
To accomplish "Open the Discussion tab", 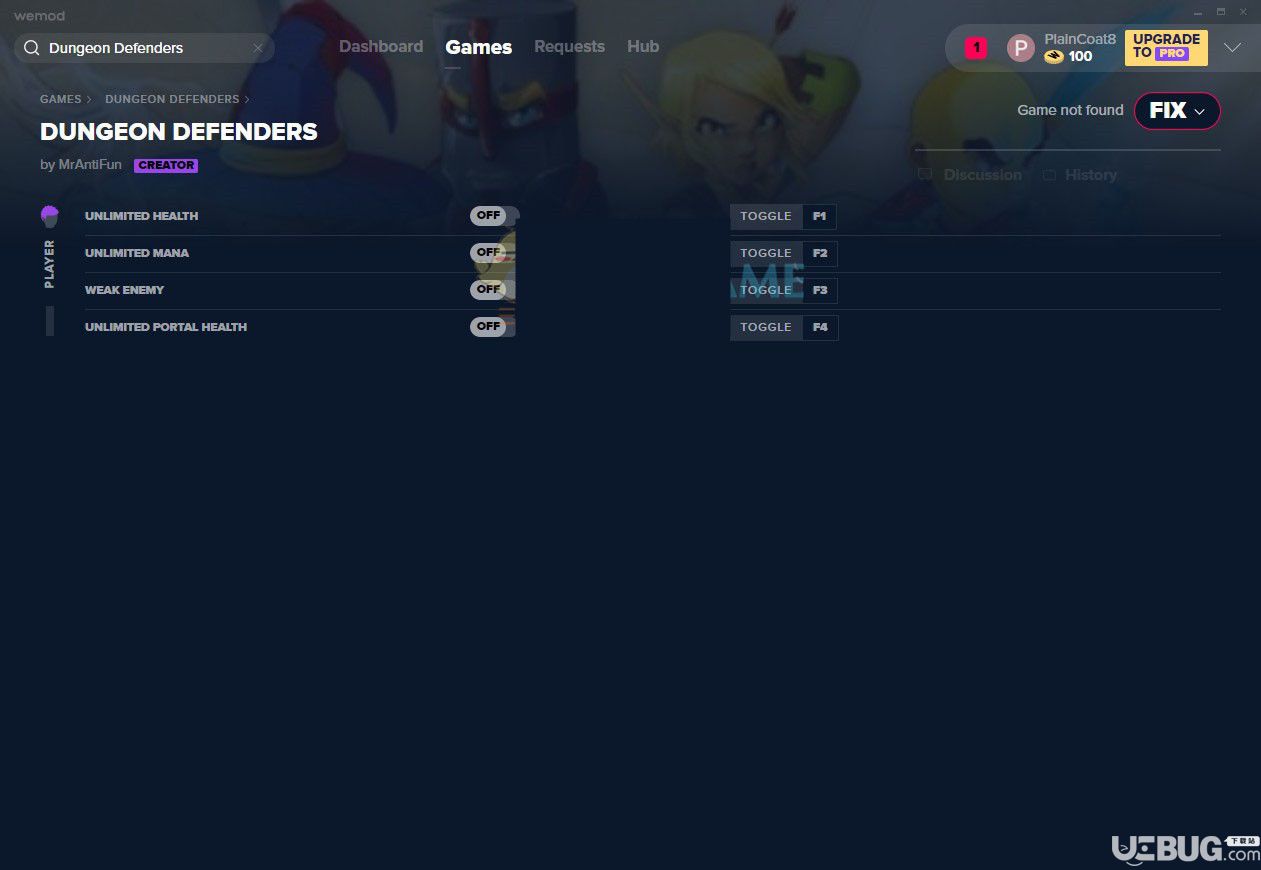I will tap(983, 175).
